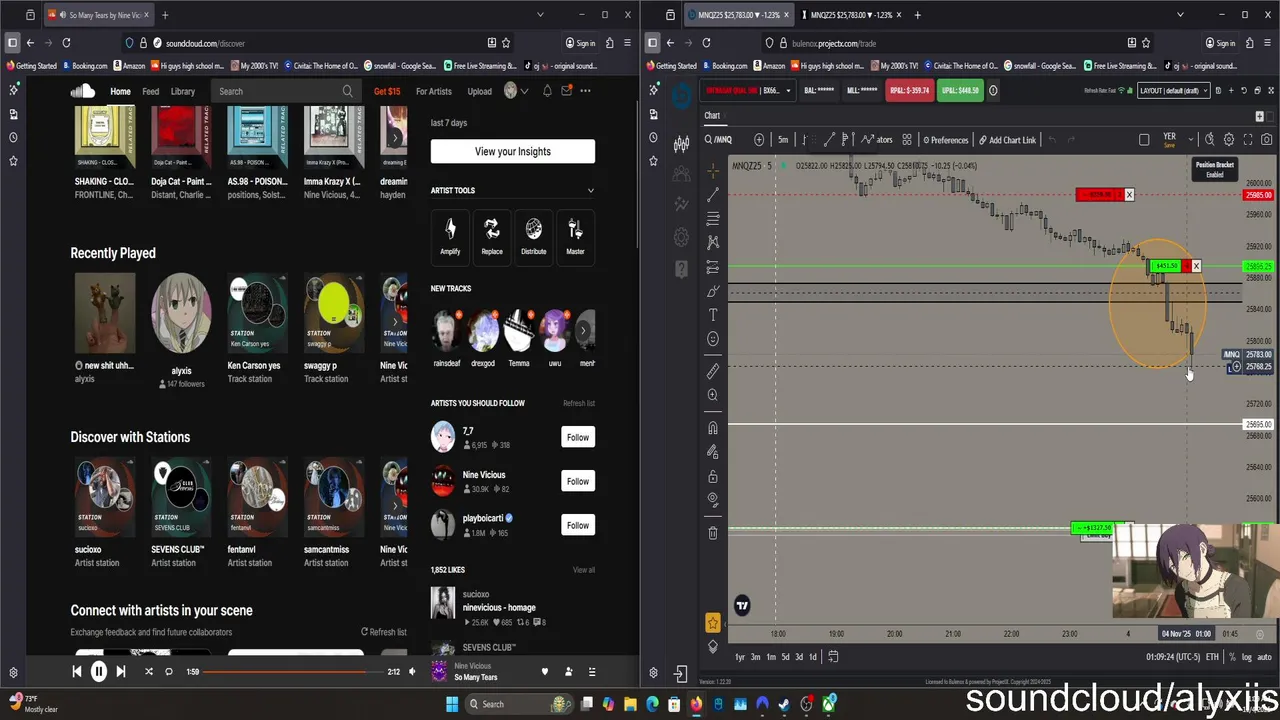This screenshot has height=720, width=1280.
Task: Open the Distribute artist tool
Action: (x=534, y=237)
